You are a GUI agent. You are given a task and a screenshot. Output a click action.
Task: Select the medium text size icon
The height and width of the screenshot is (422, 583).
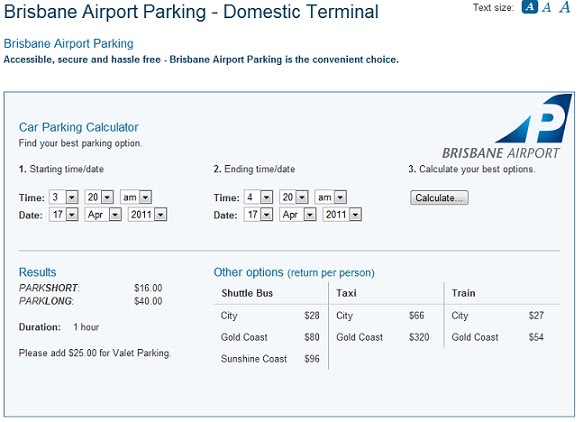coord(546,7)
